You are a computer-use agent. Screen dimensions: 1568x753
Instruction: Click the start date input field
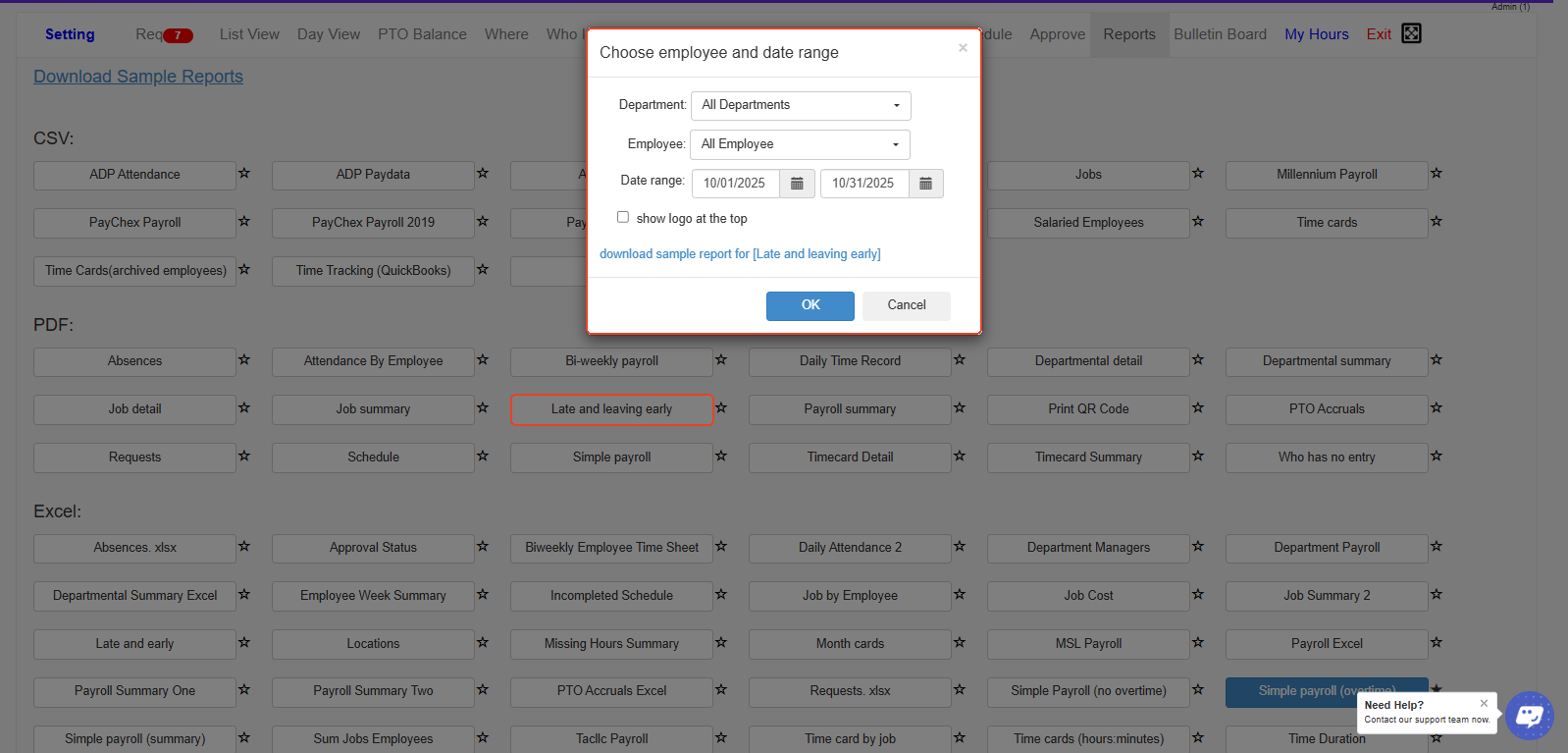(735, 184)
